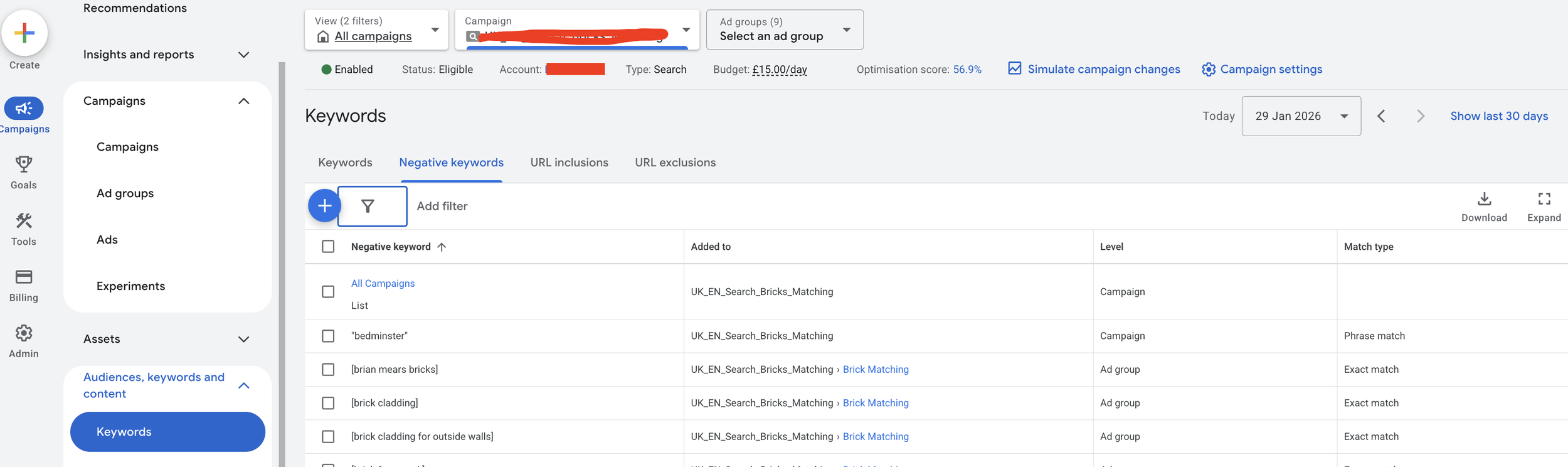Open Brick Matching link in brian mears row
The width and height of the screenshot is (1568, 467).
tap(876, 370)
